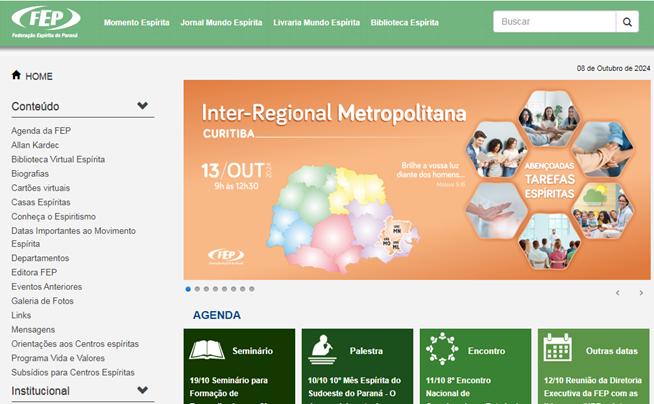
Task: Click the calendar Outras datas icon
Action: click(558, 347)
